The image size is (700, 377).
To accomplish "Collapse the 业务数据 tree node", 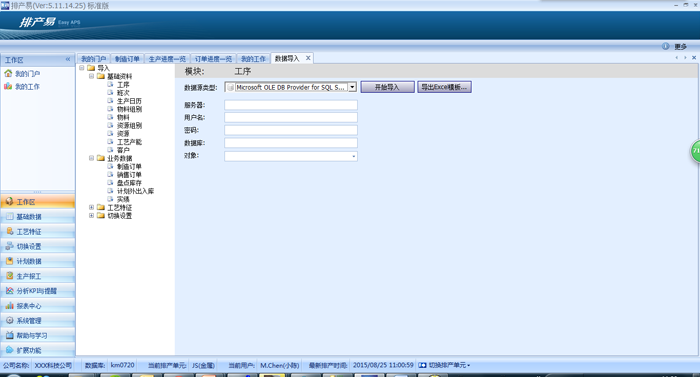I will tap(92, 158).
